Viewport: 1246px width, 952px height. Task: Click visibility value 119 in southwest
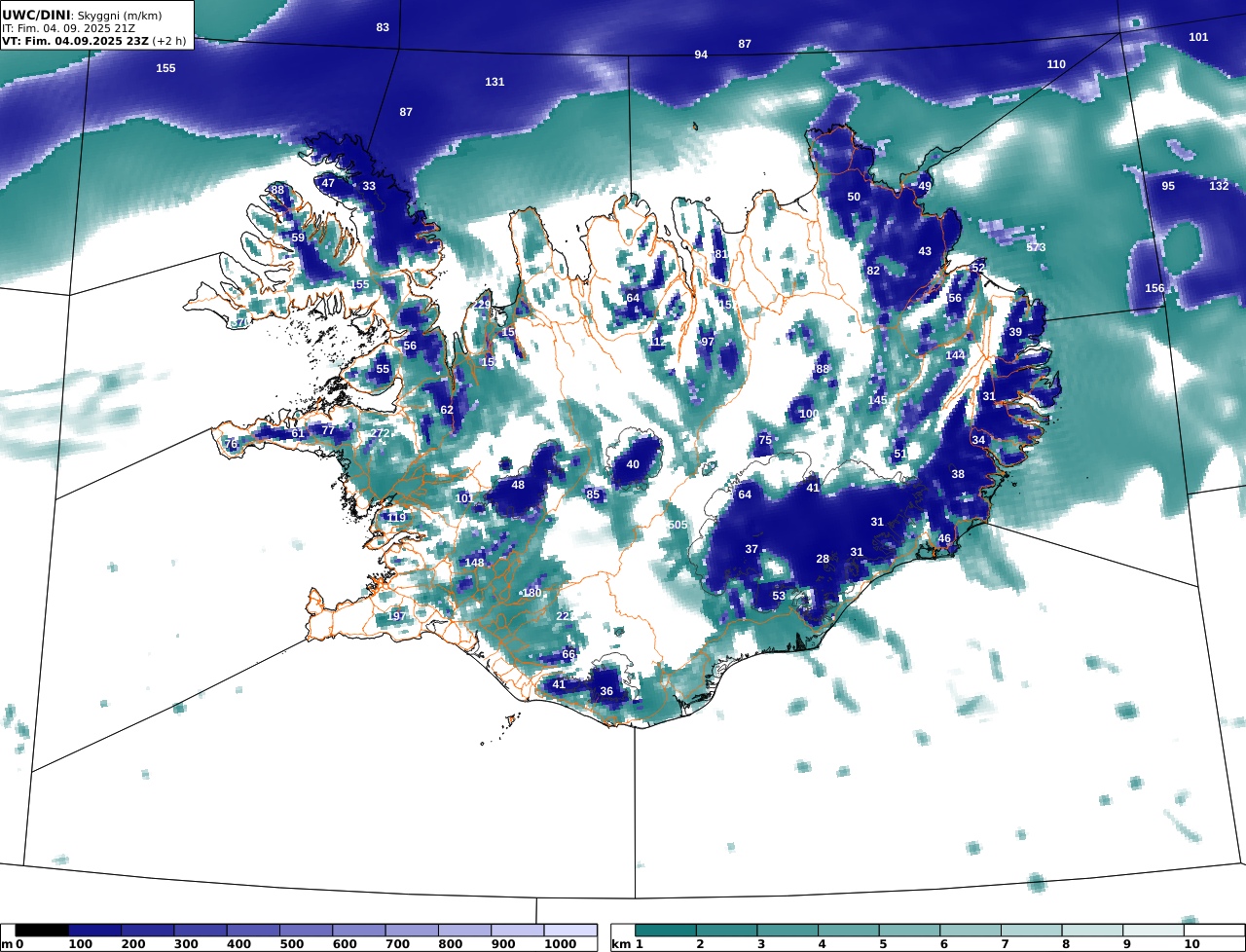(x=395, y=517)
